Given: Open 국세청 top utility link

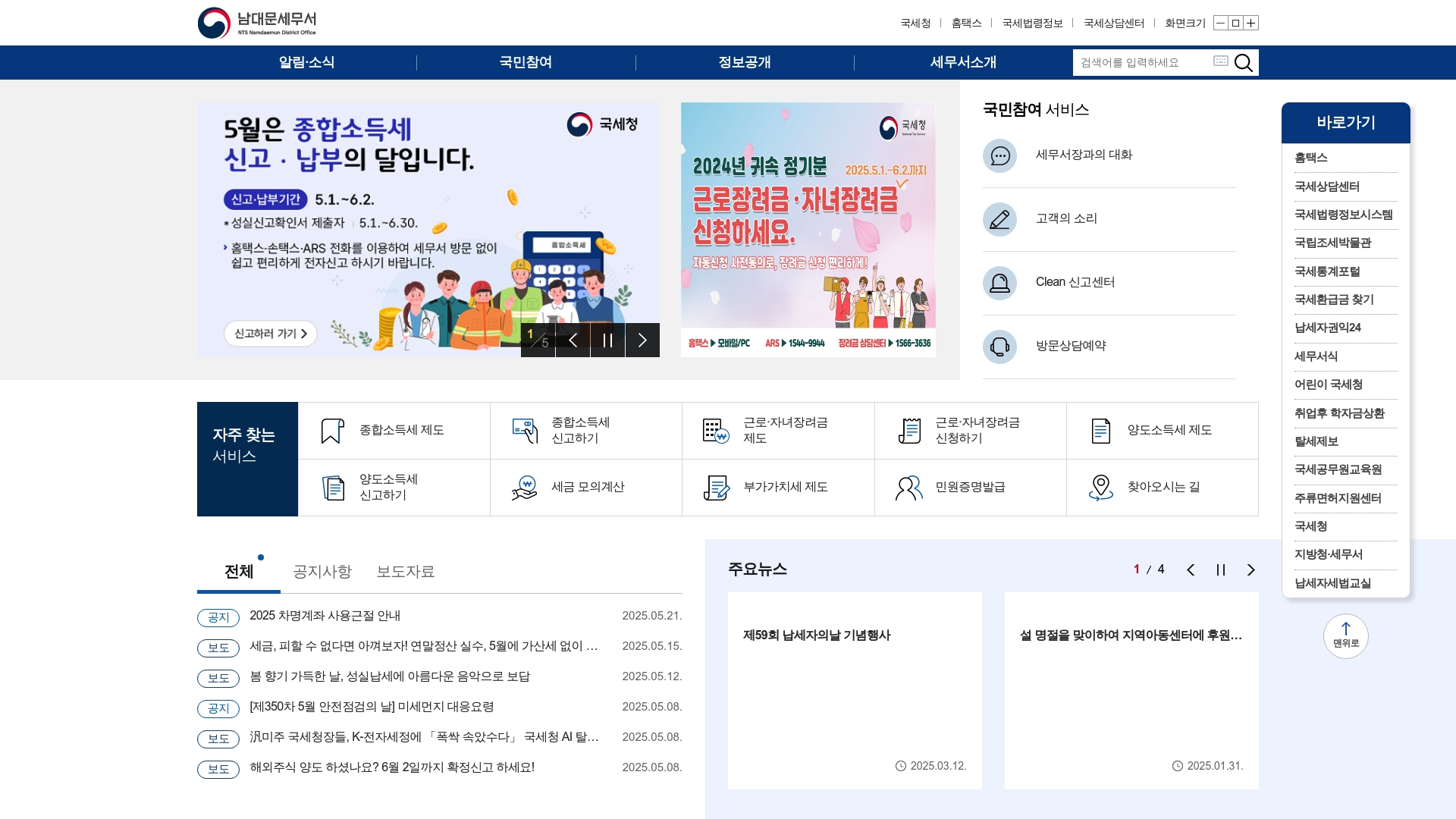Looking at the screenshot, I should coord(915,24).
